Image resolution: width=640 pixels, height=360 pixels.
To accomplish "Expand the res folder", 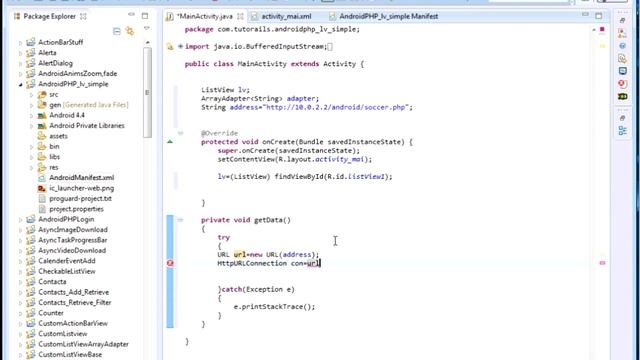I will [x=31, y=167].
